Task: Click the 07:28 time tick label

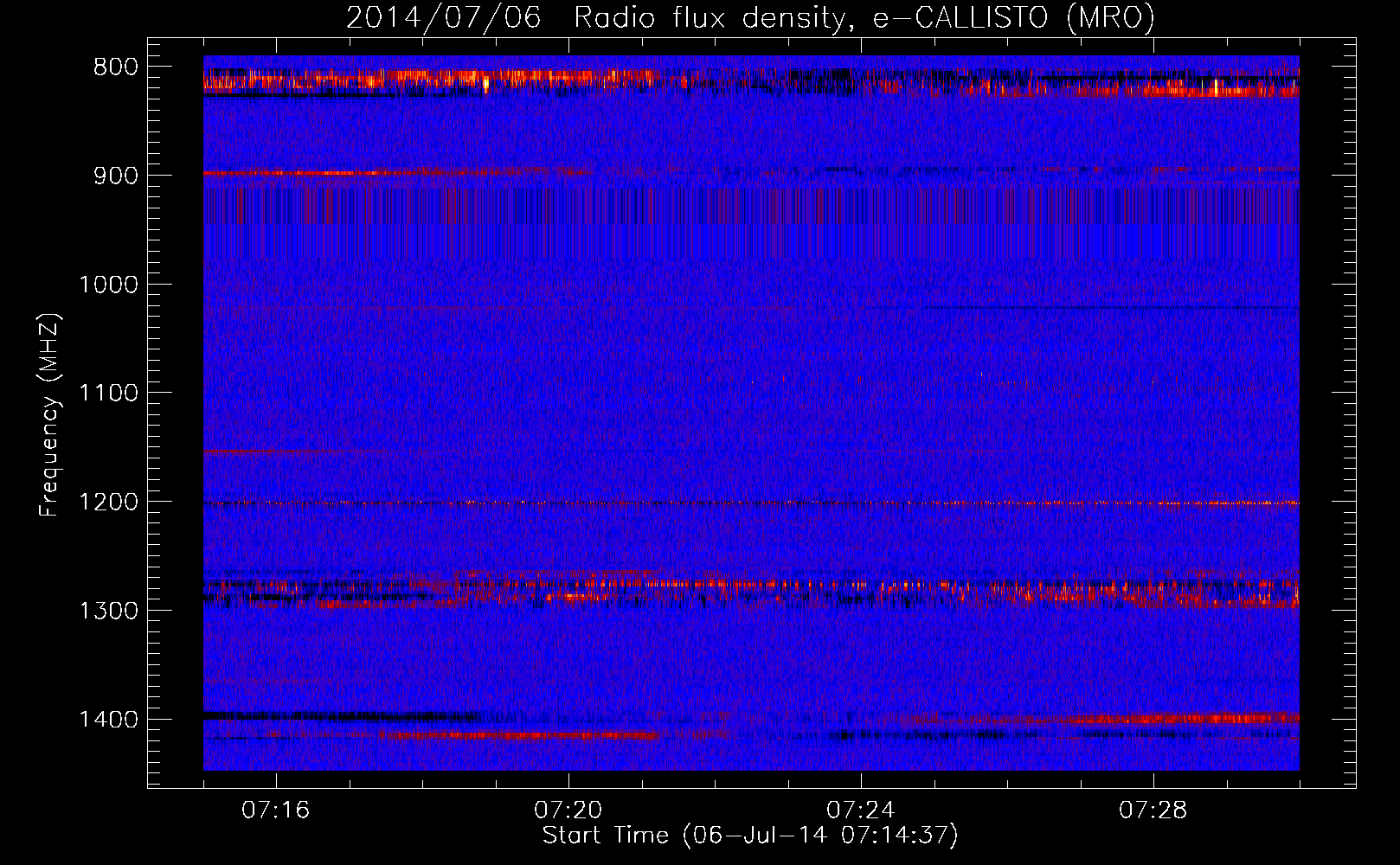Action: click(1153, 811)
